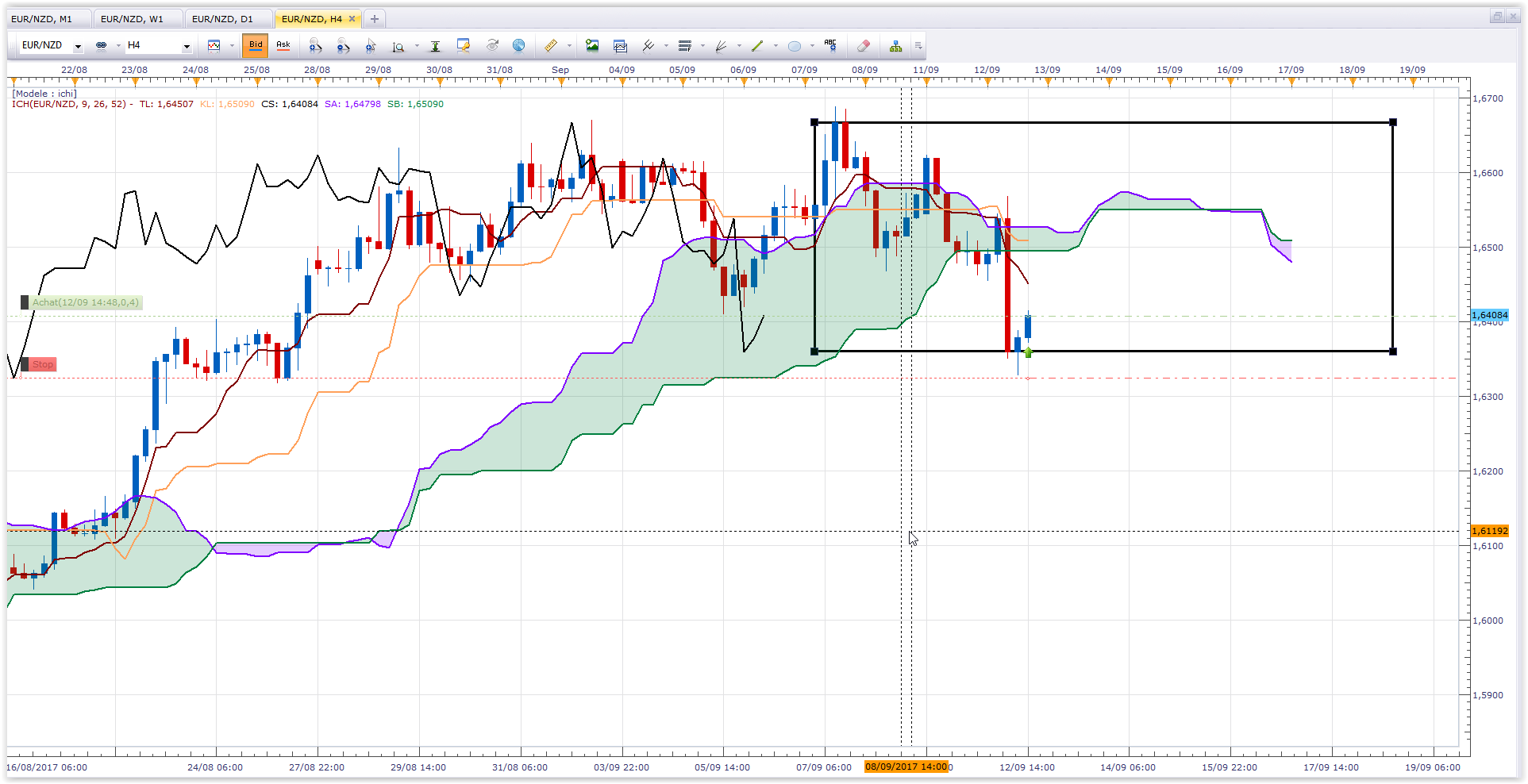Click the zoom in magnifier icon
The height and width of the screenshot is (784, 1528).
click(x=315, y=46)
